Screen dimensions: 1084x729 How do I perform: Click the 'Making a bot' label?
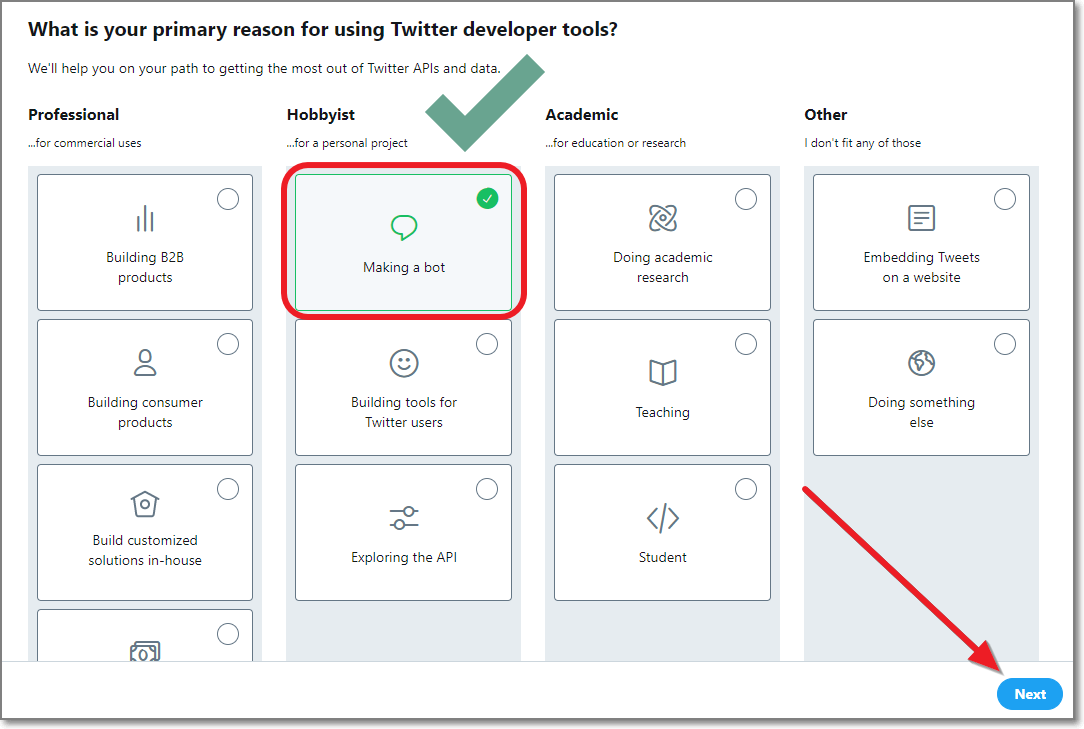pos(404,268)
